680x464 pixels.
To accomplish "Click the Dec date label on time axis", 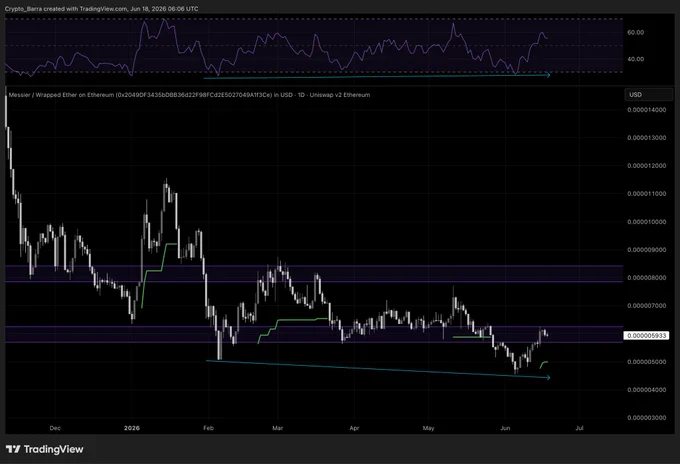I will (55, 428).
